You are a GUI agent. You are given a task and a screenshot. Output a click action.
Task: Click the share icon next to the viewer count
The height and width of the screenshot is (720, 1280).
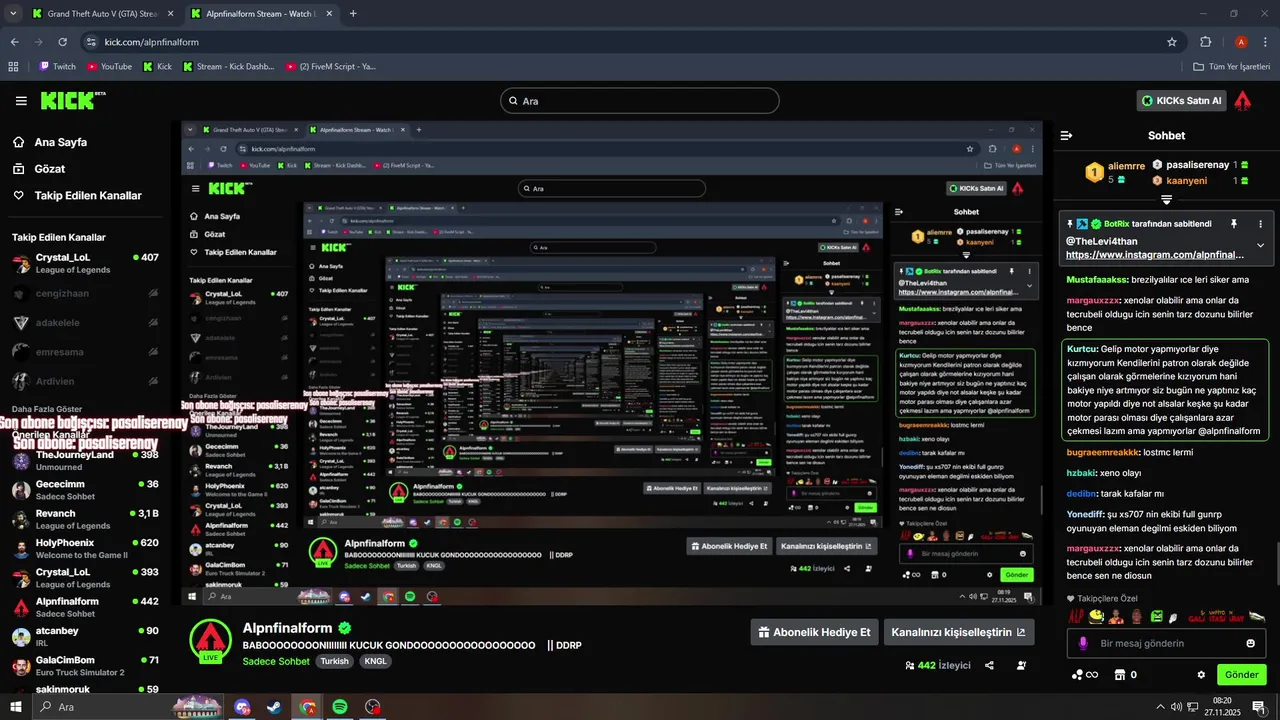coord(989,665)
